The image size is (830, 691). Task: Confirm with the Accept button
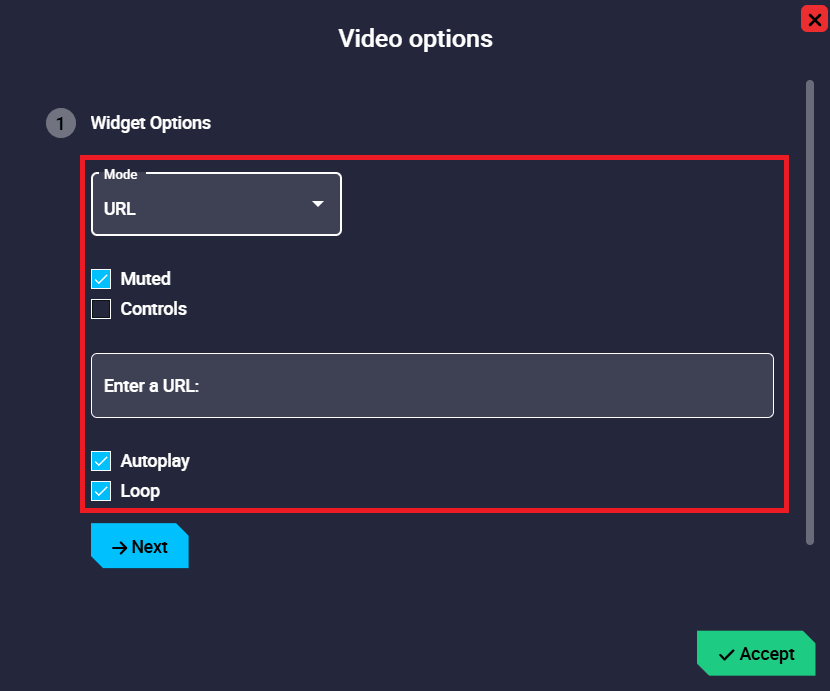pos(756,654)
